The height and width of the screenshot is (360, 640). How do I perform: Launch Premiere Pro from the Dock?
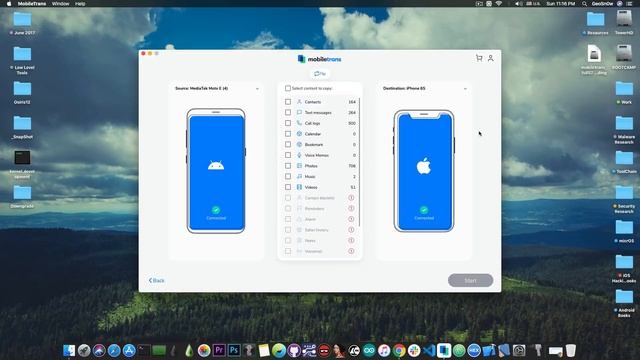tap(219, 350)
